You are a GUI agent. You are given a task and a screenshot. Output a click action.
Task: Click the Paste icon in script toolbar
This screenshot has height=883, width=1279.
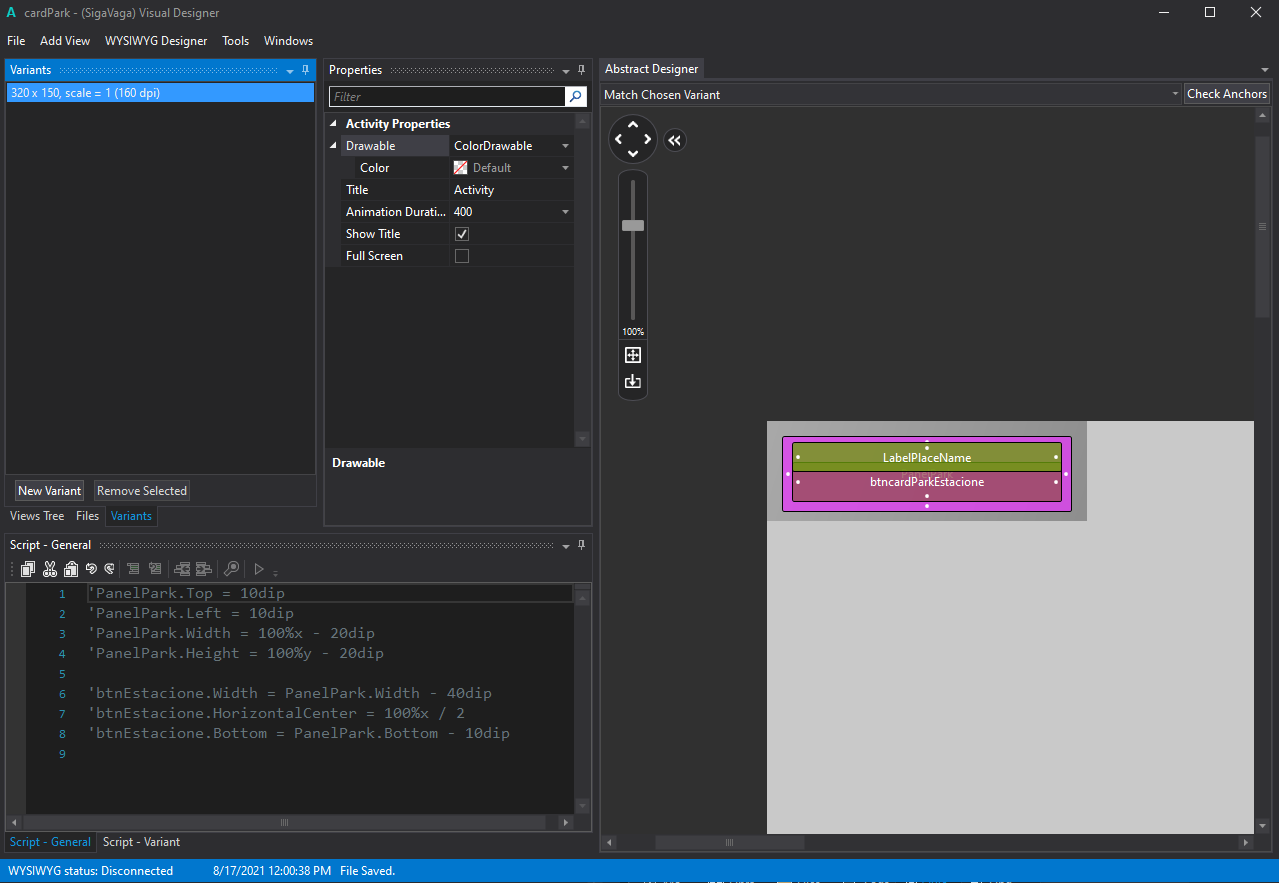(x=71, y=569)
